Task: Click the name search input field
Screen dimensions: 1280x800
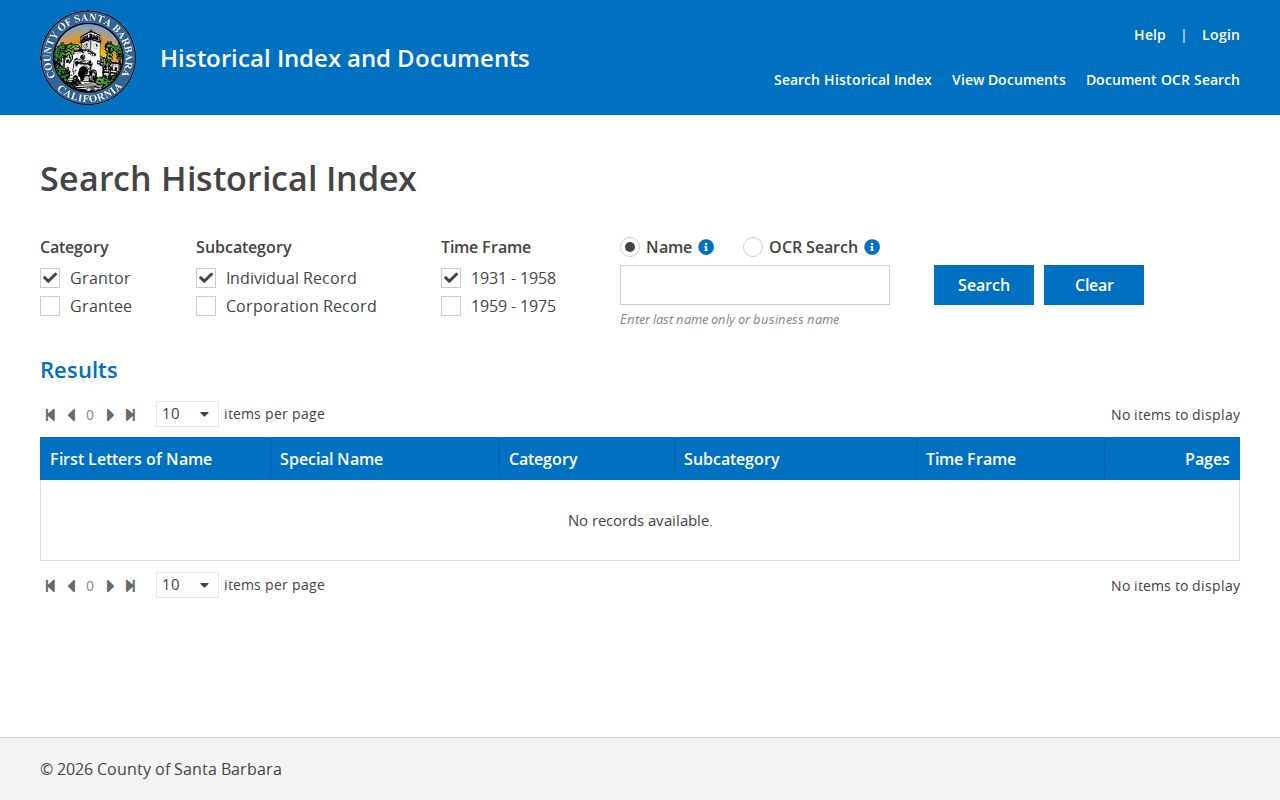Action: click(x=755, y=285)
